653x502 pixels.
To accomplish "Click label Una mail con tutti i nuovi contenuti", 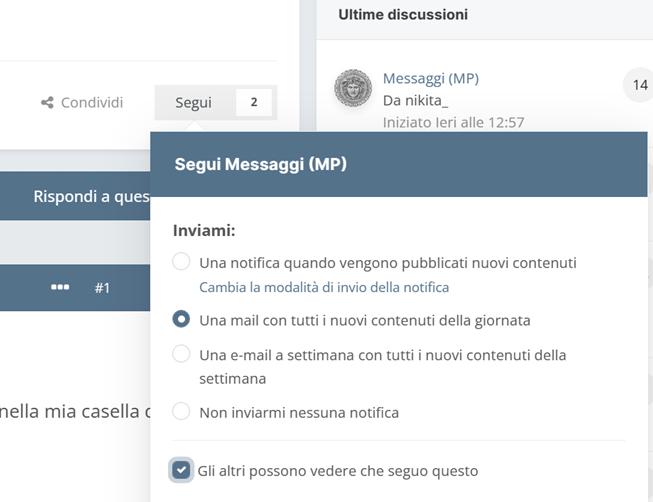I will [x=365, y=320].
